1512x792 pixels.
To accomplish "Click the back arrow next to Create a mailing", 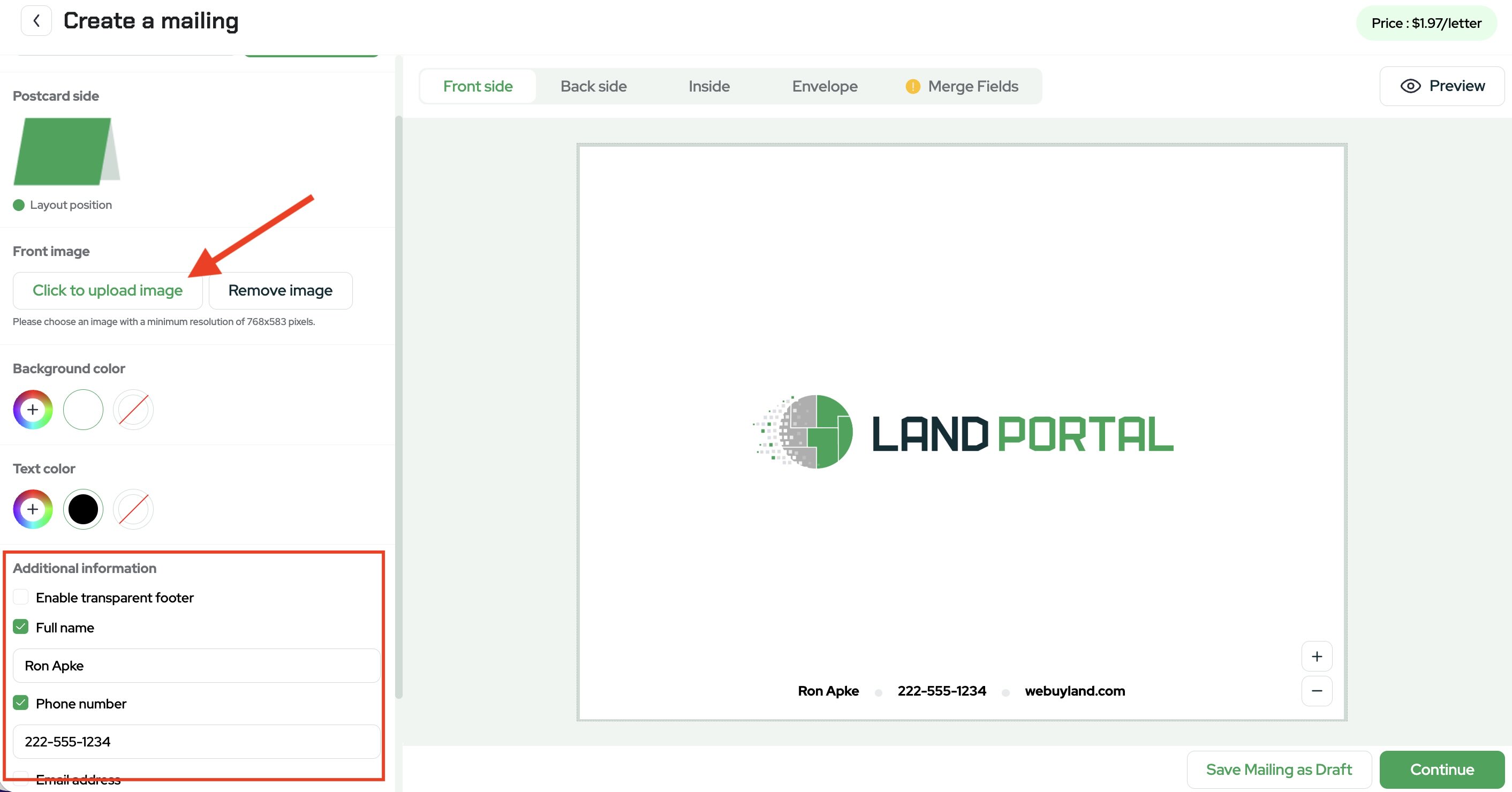I will (36, 21).
